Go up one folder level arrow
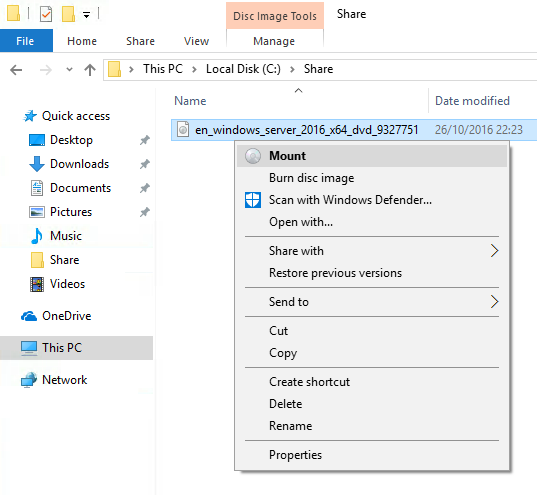The width and height of the screenshot is (537, 495). tap(90, 70)
